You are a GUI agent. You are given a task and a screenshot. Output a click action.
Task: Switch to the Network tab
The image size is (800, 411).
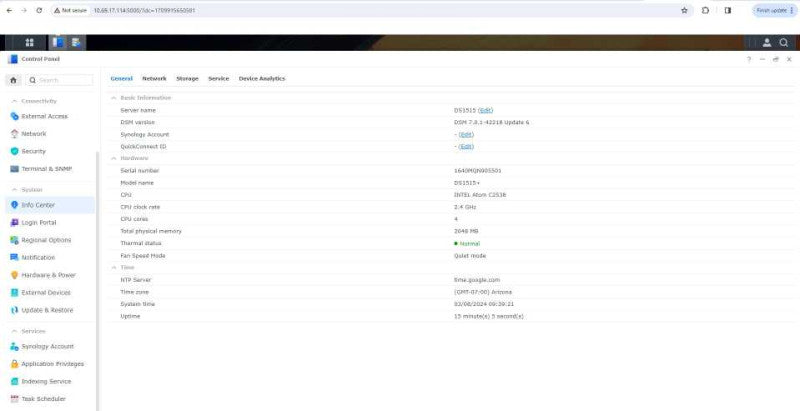pos(154,79)
